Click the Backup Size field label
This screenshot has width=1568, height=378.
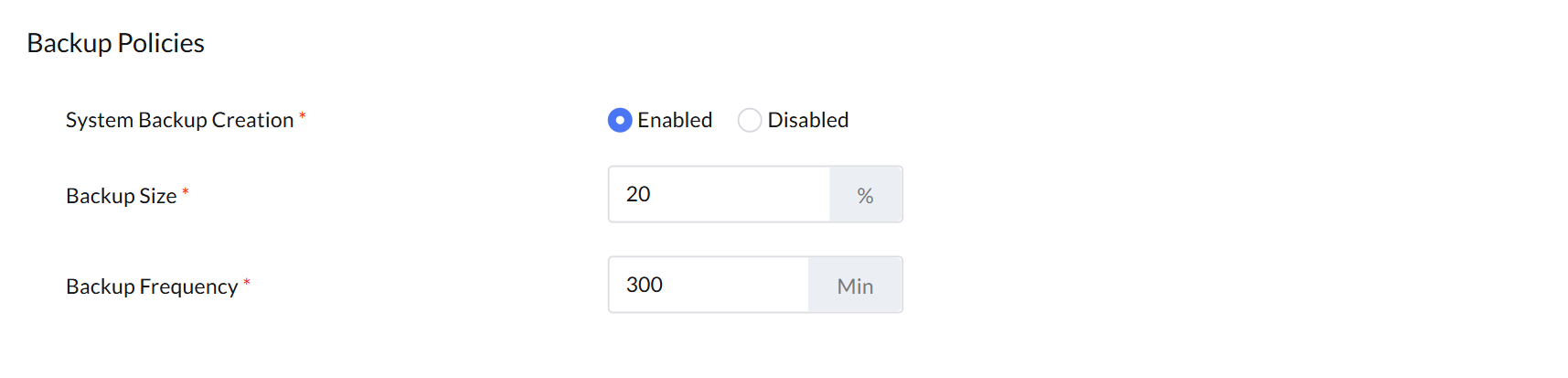[x=121, y=196]
